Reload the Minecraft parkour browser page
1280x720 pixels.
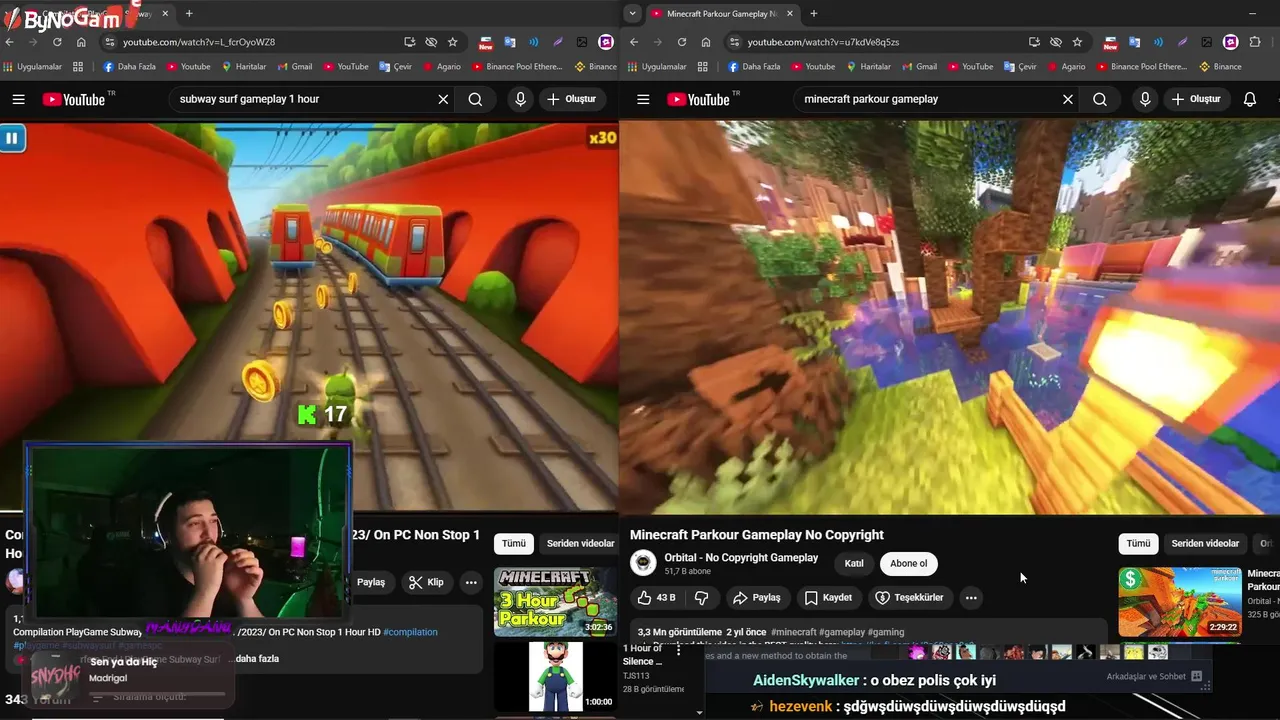click(x=682, y=42)
